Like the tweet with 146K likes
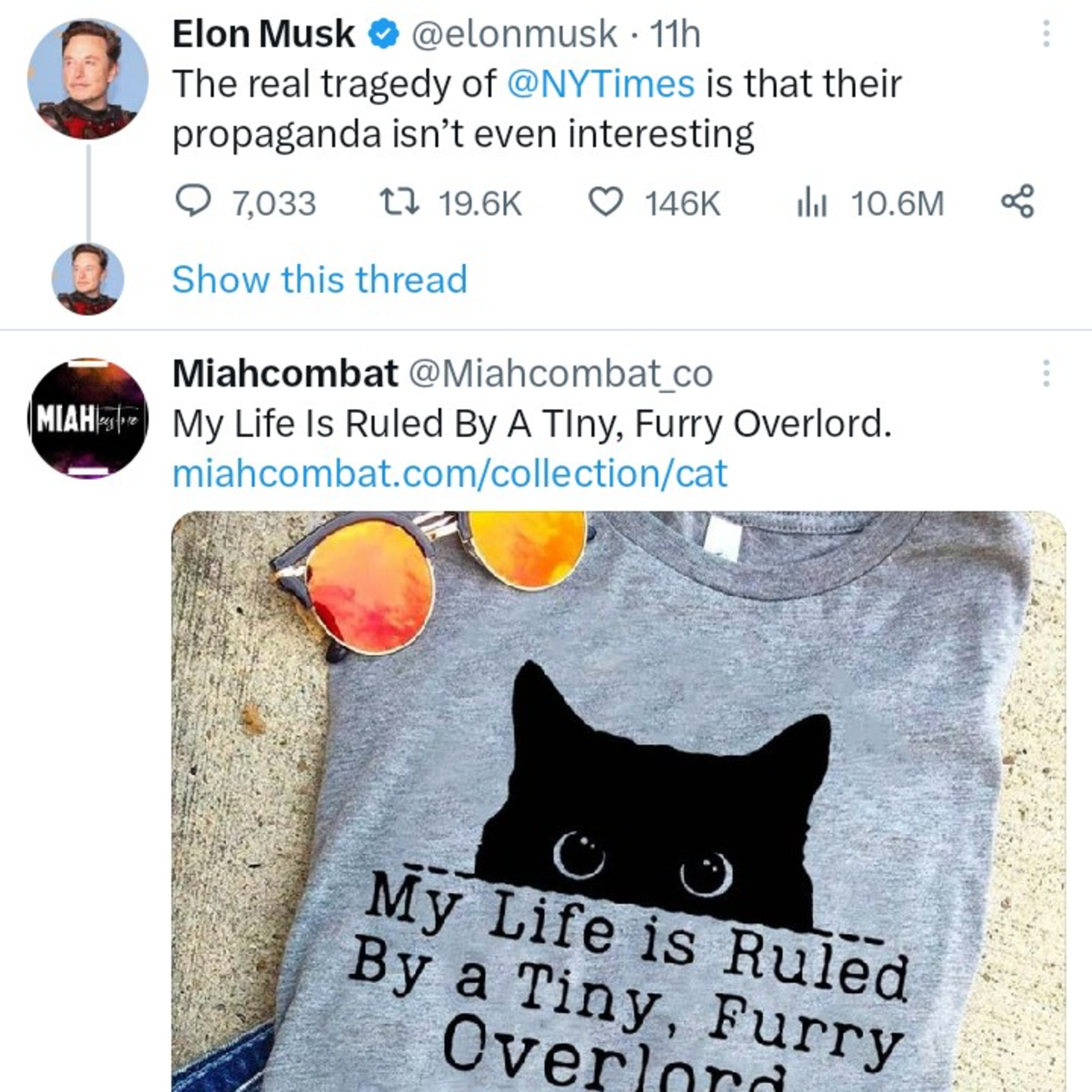The height and width of the screenshot is (1092, 1092). [x=606, y=202]
